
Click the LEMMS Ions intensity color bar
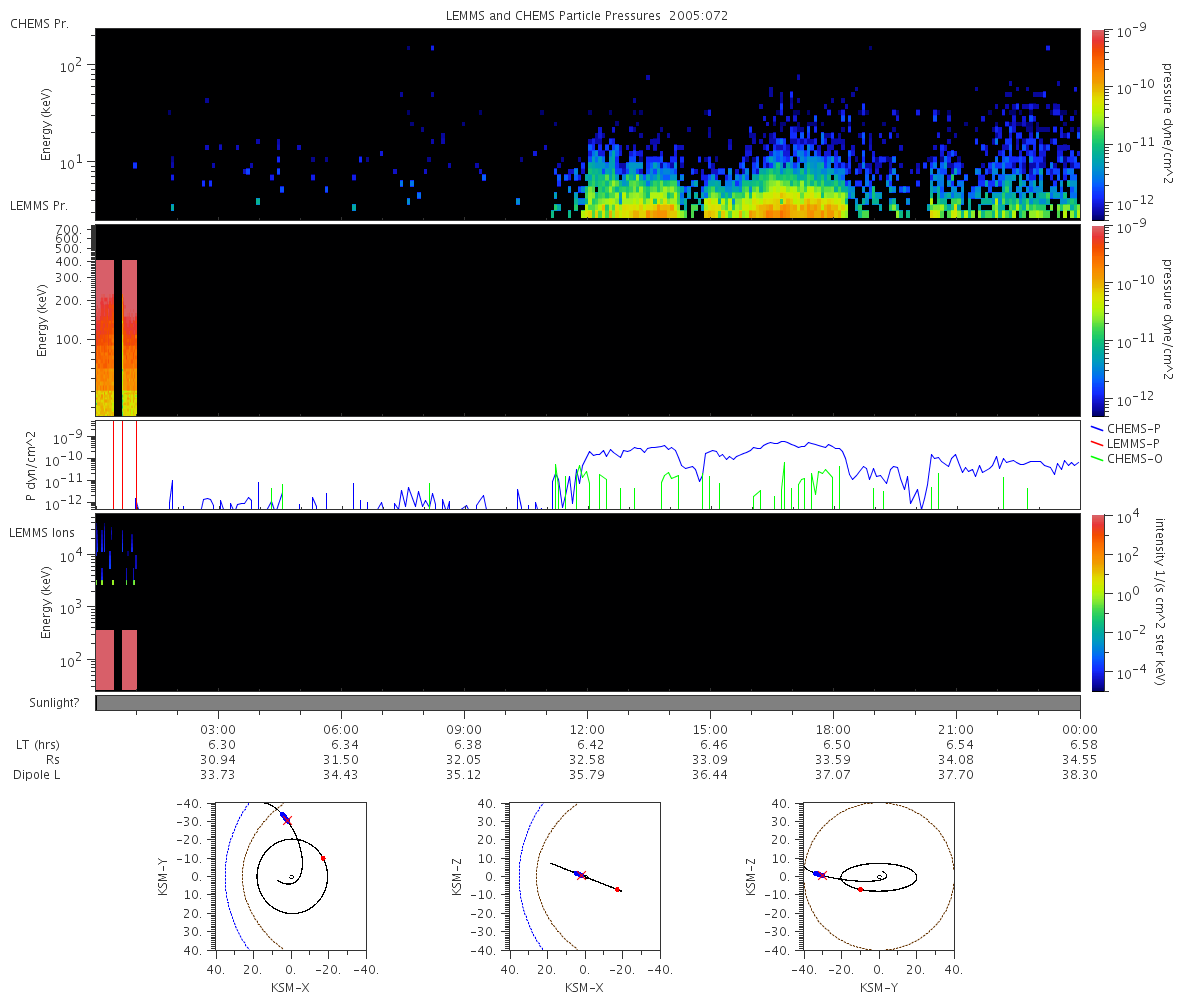click(1097, 602)
